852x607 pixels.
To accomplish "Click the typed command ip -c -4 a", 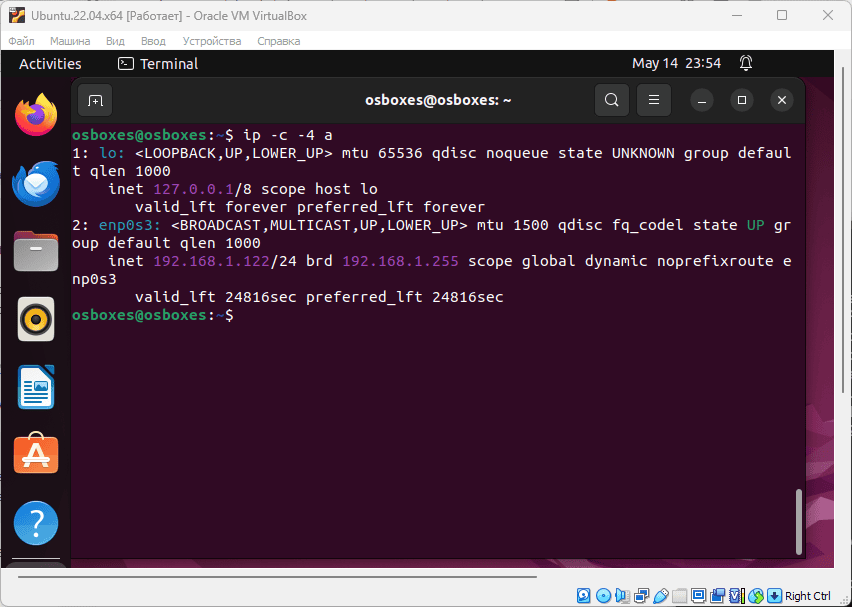I will coord(287,135).
